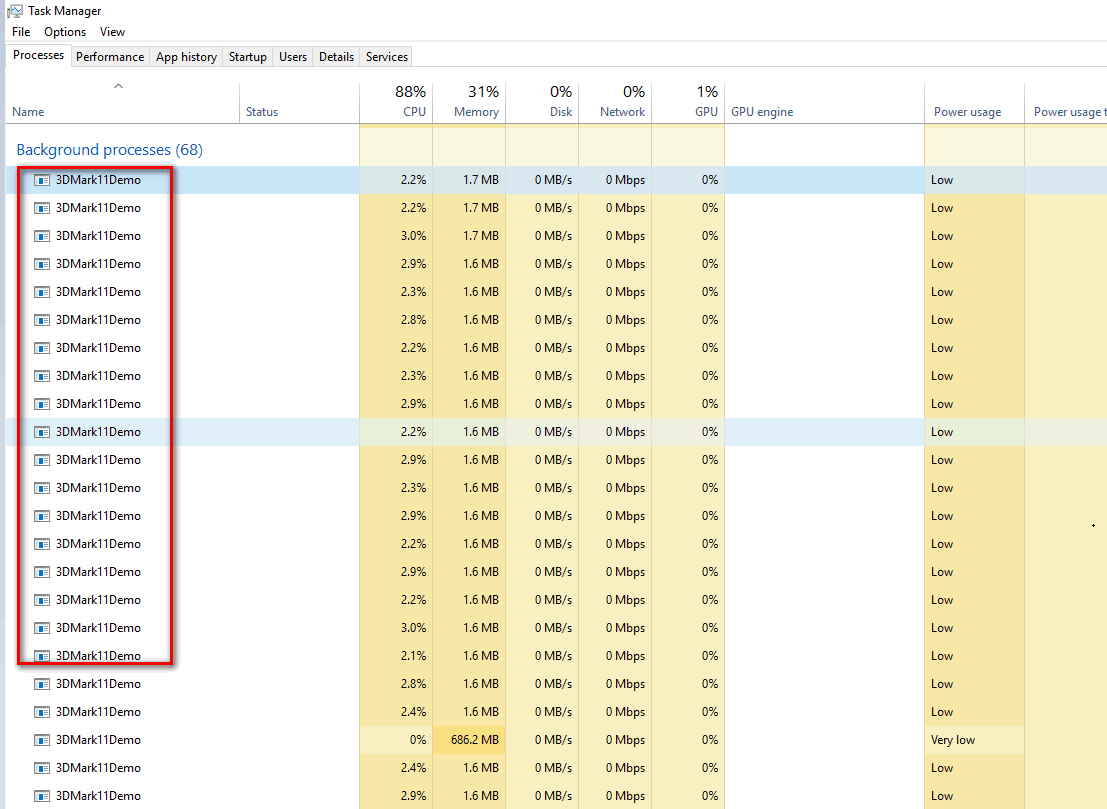Open the View menu
This screenshot has width=1107, height=809.
(x=112, y=32)
